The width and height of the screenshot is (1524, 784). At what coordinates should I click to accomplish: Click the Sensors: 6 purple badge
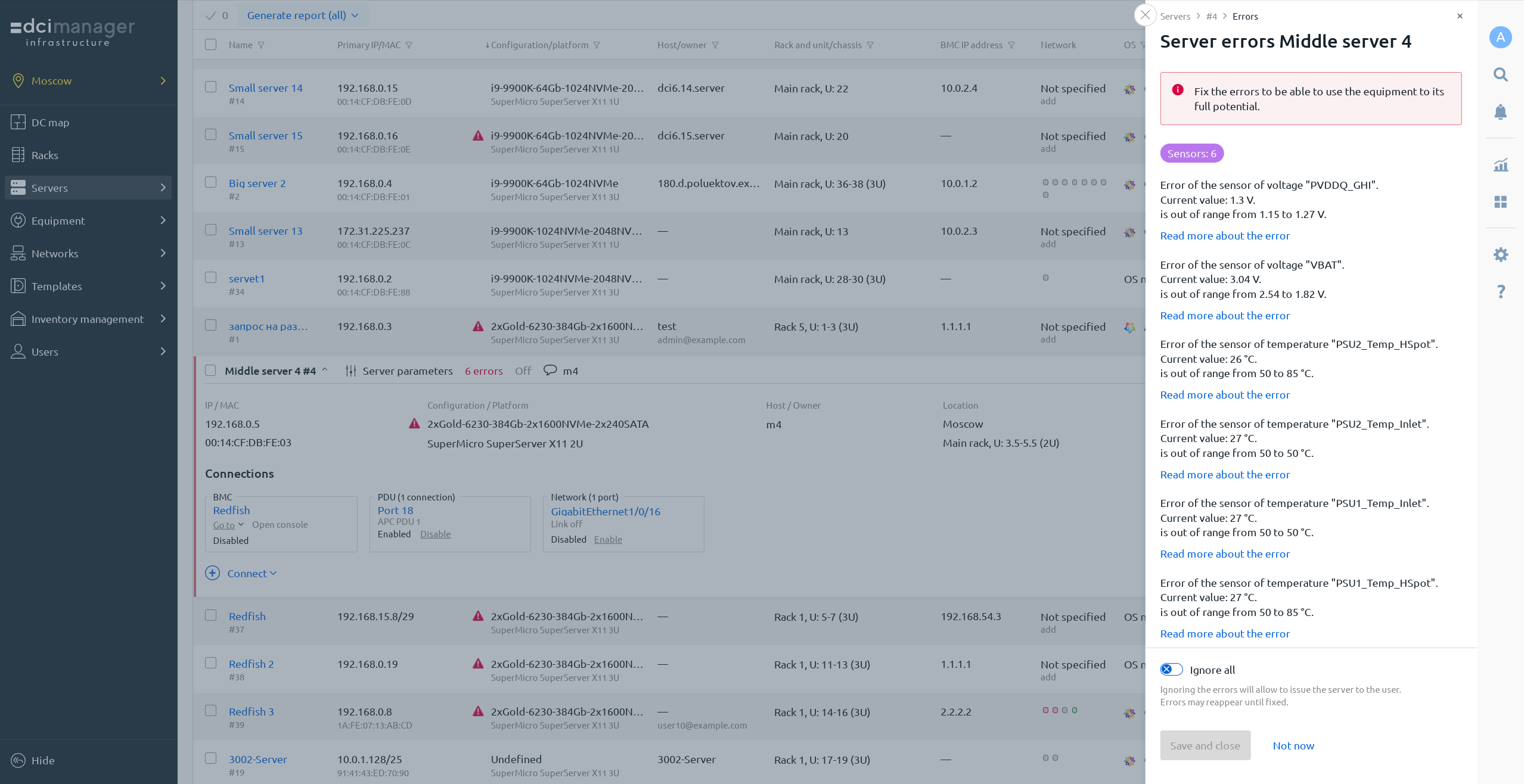pos(1191,153)
